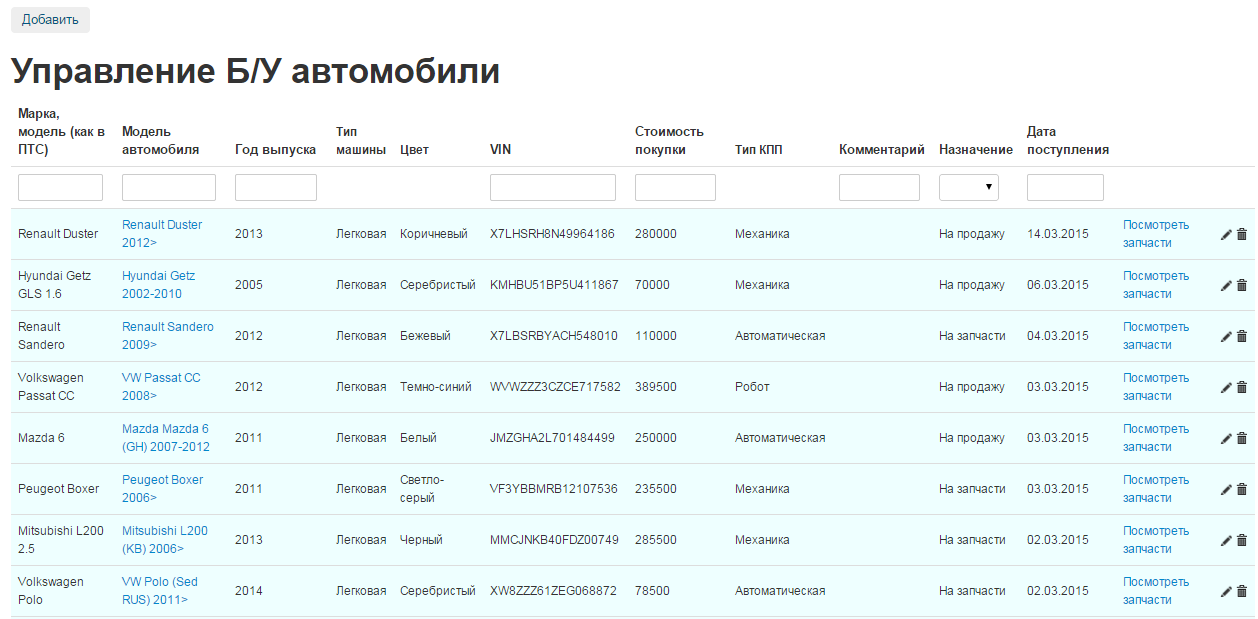Remove the Volkswagen Passat CC record

coord(1242,387)
